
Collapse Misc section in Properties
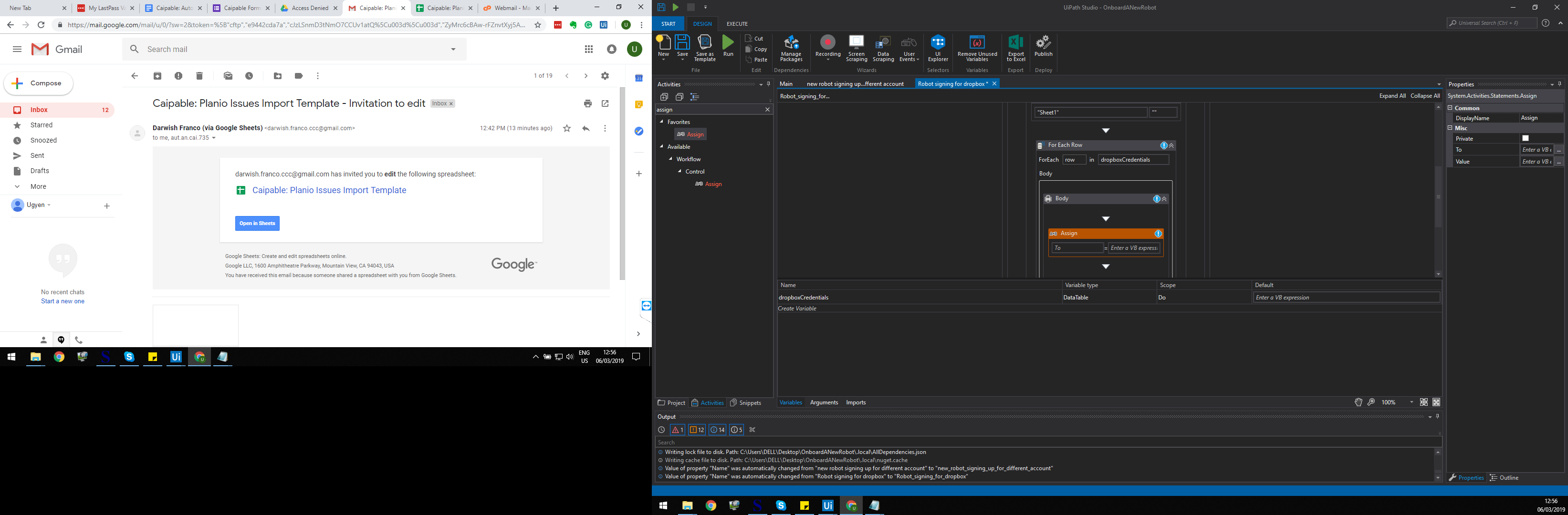point(1450,128)
